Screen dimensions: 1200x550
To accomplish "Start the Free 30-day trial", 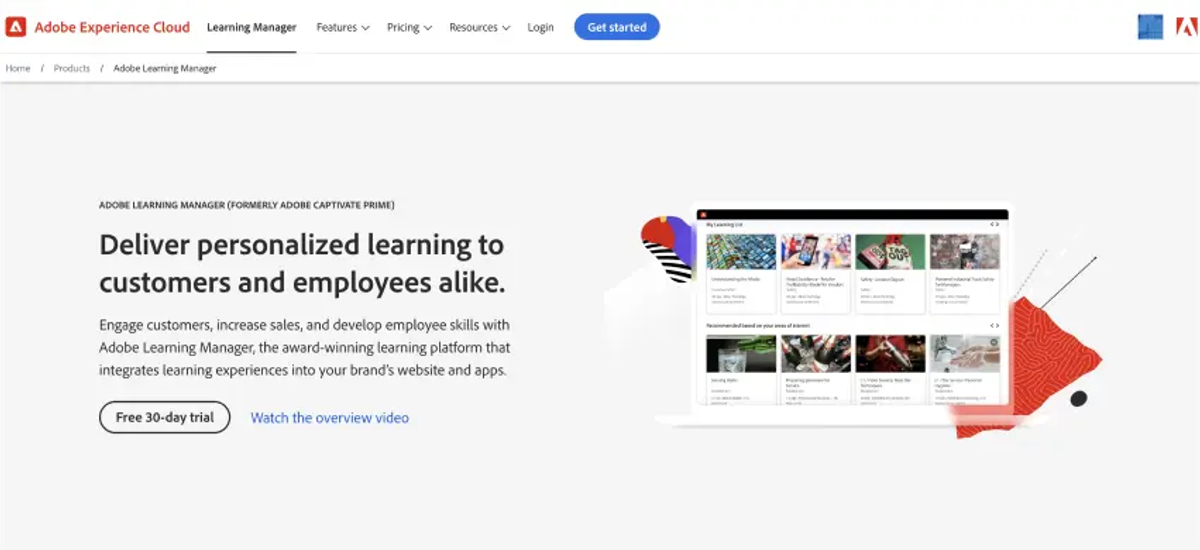I will pyautogui.click(x=165, y=417).
